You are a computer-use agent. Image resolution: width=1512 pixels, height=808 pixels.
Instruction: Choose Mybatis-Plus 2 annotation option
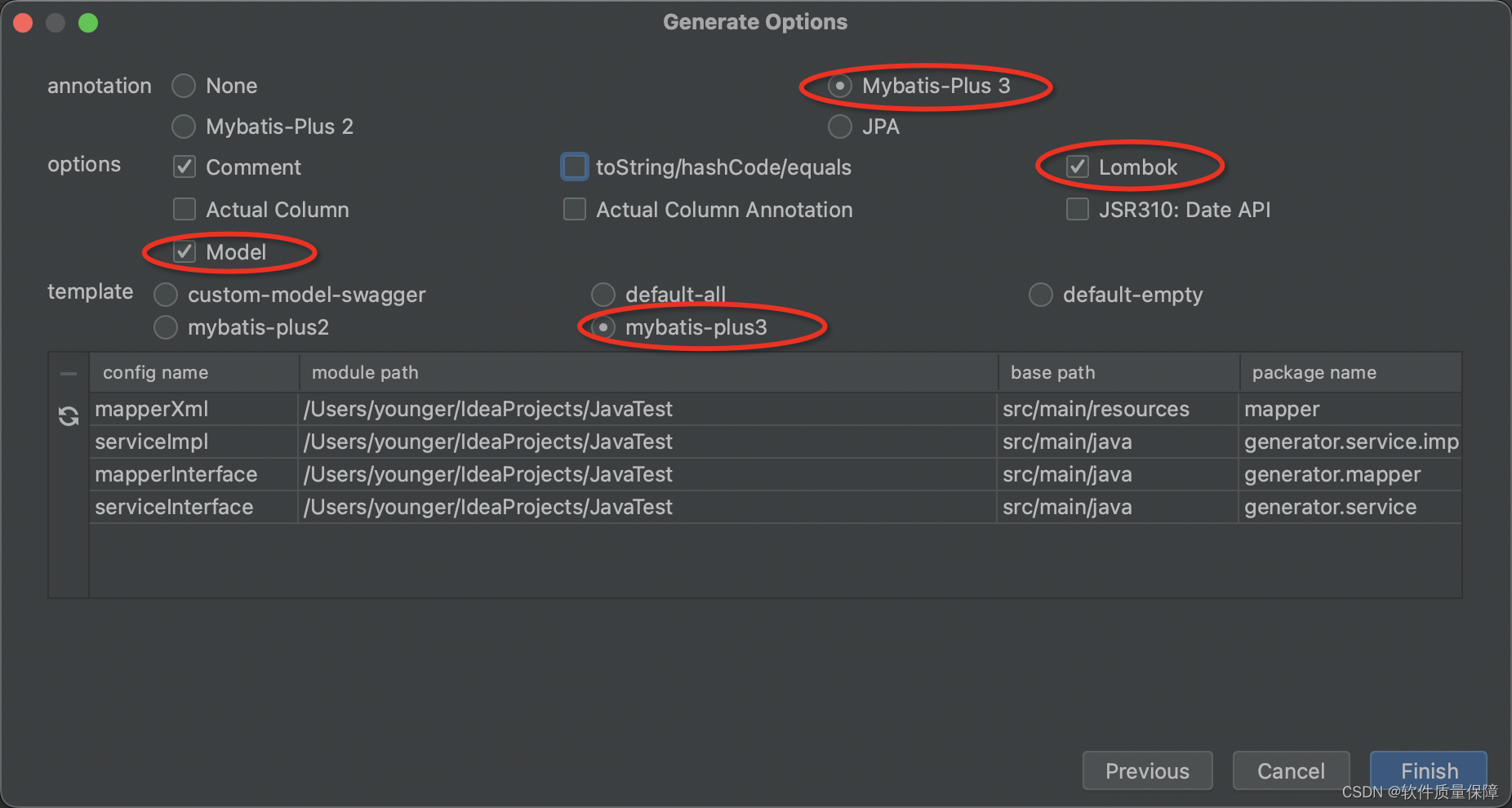click(184, 127)
